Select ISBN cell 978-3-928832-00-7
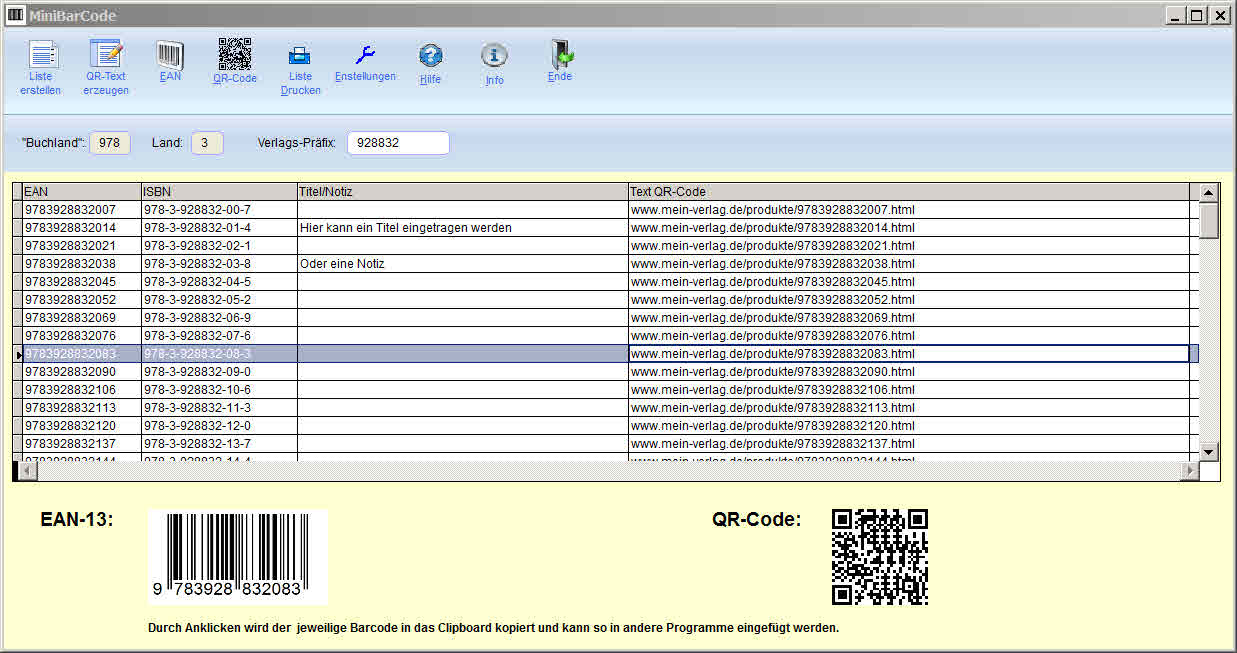 click(x=219, y=210)
